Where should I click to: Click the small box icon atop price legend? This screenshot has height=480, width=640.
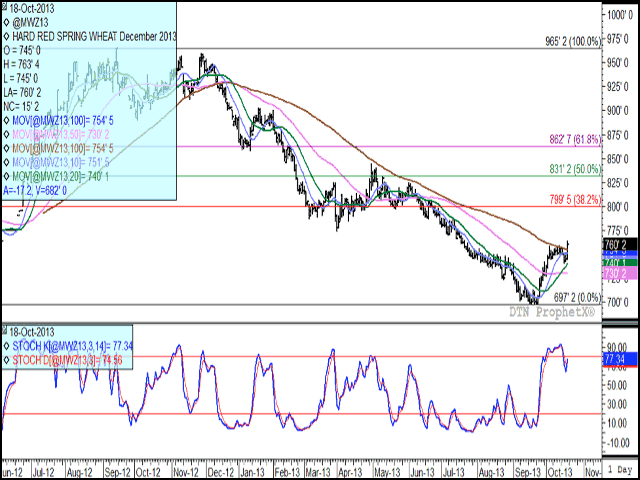(x=4, y=7)
